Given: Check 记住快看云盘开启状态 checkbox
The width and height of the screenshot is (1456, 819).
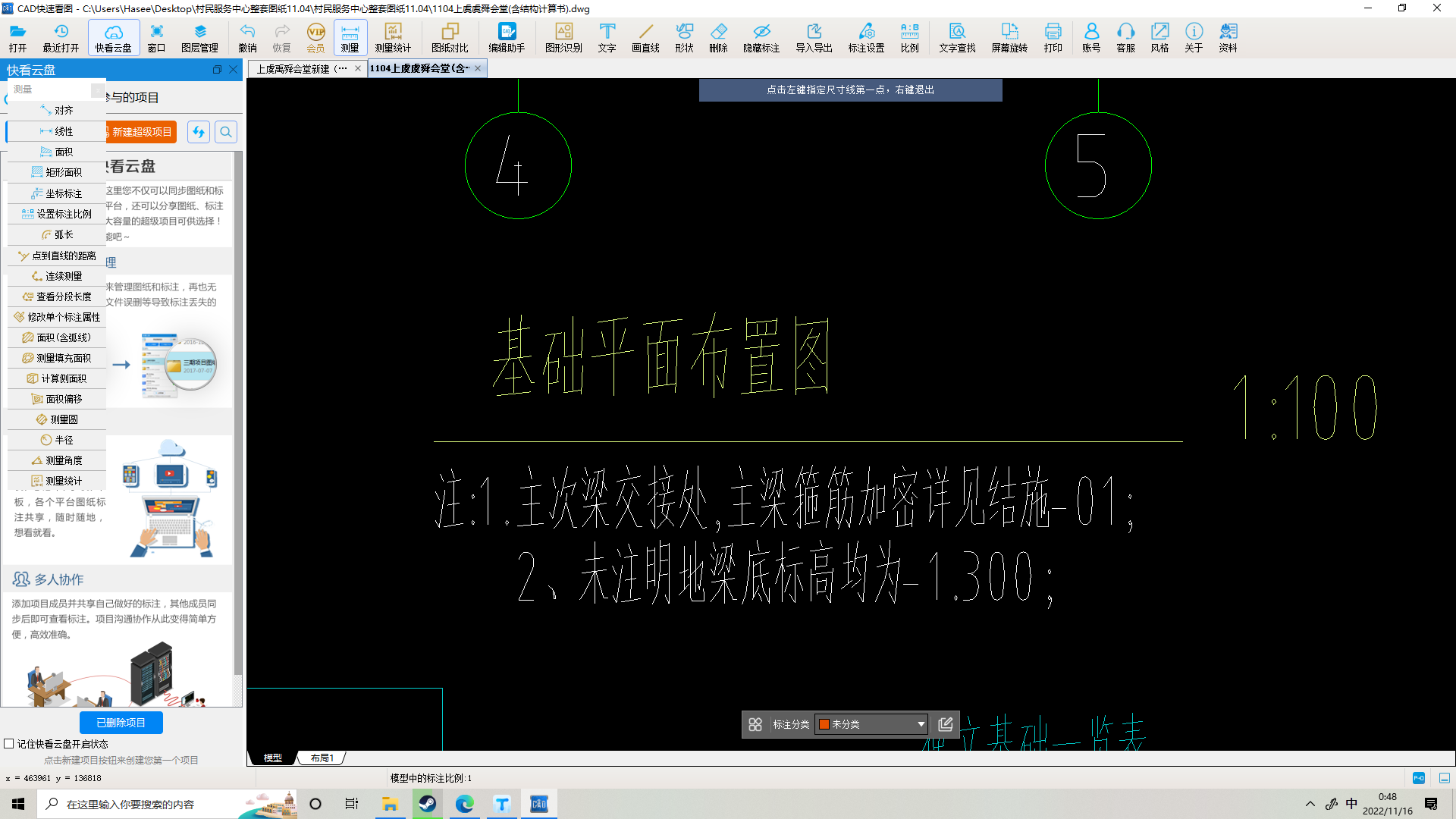Looking at the screenshot, I should coord(9,744).
